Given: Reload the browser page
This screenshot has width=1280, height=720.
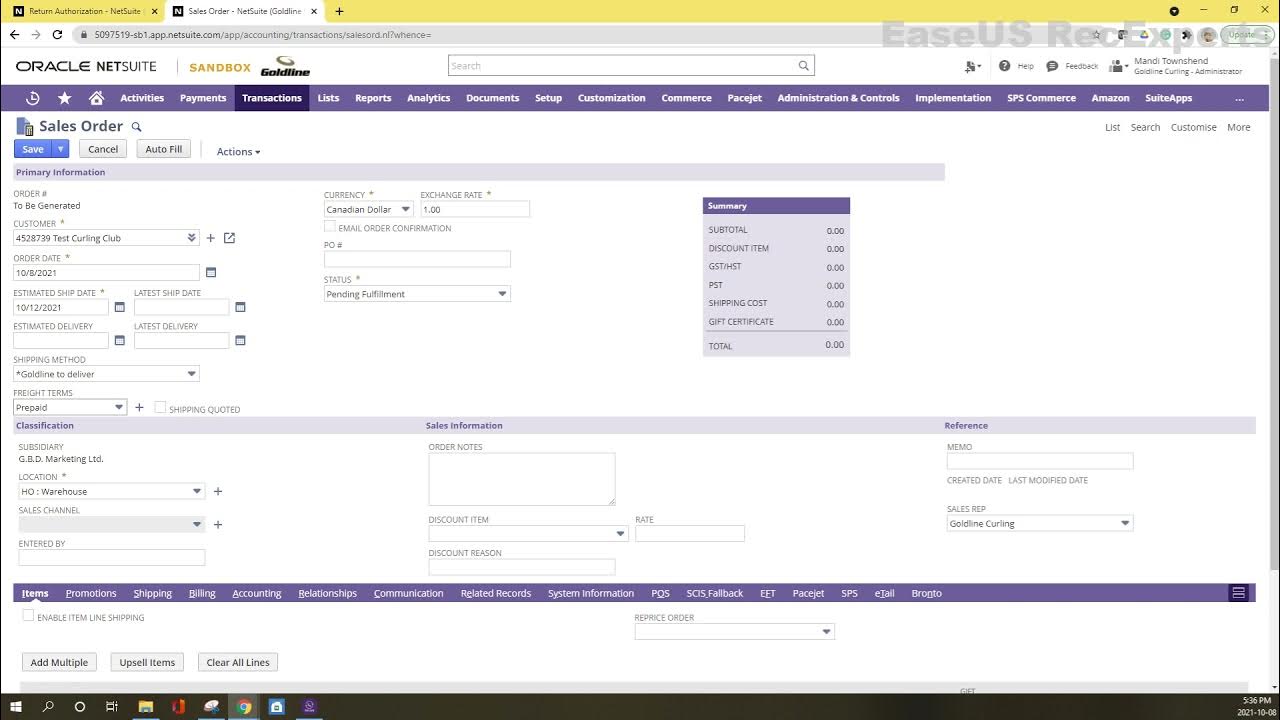Looking at the screenshot, I should point(57,34).
